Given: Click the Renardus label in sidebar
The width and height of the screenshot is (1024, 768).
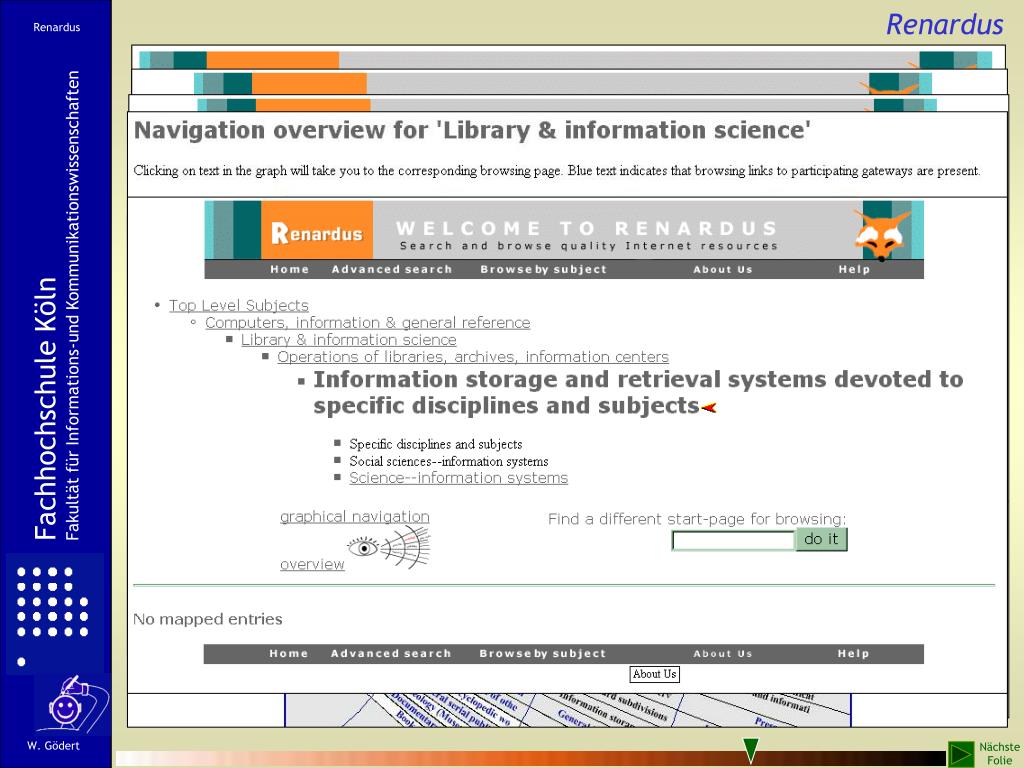Looking at the screenshot, I should (x=57, y=27).
